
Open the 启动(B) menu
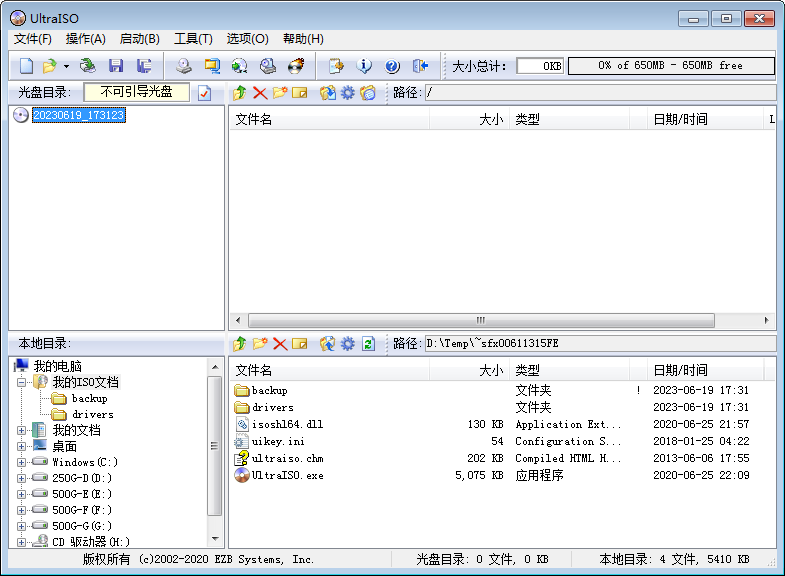(x=139, y=39)
